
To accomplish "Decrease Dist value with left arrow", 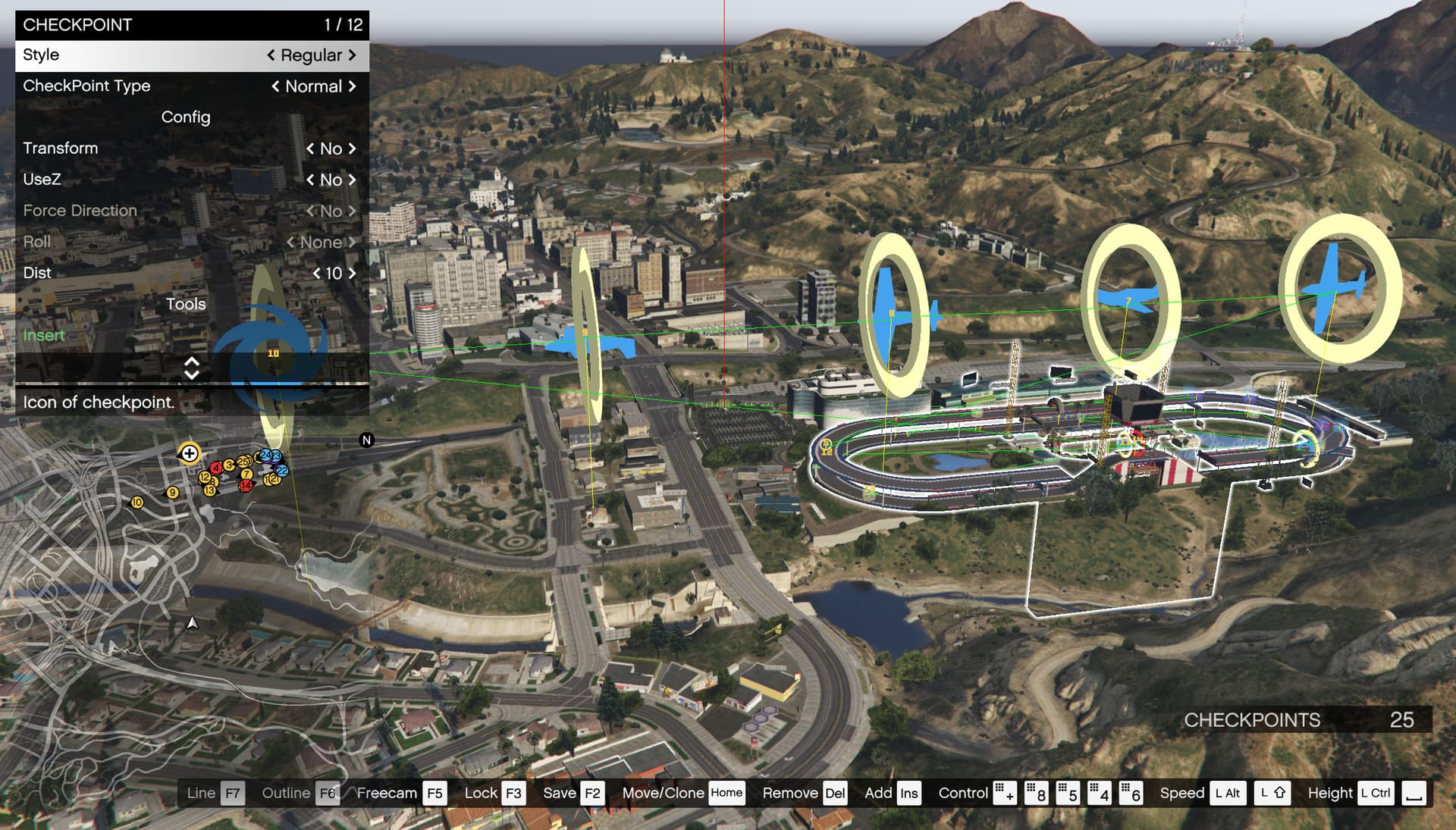I will 317,273.
